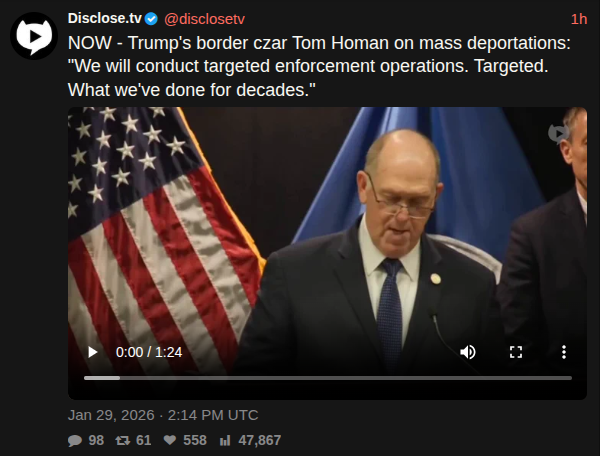This screenshot has width=600, height=456.
Task: Open the 1h relative timestamp link
Action: (579, 19)
